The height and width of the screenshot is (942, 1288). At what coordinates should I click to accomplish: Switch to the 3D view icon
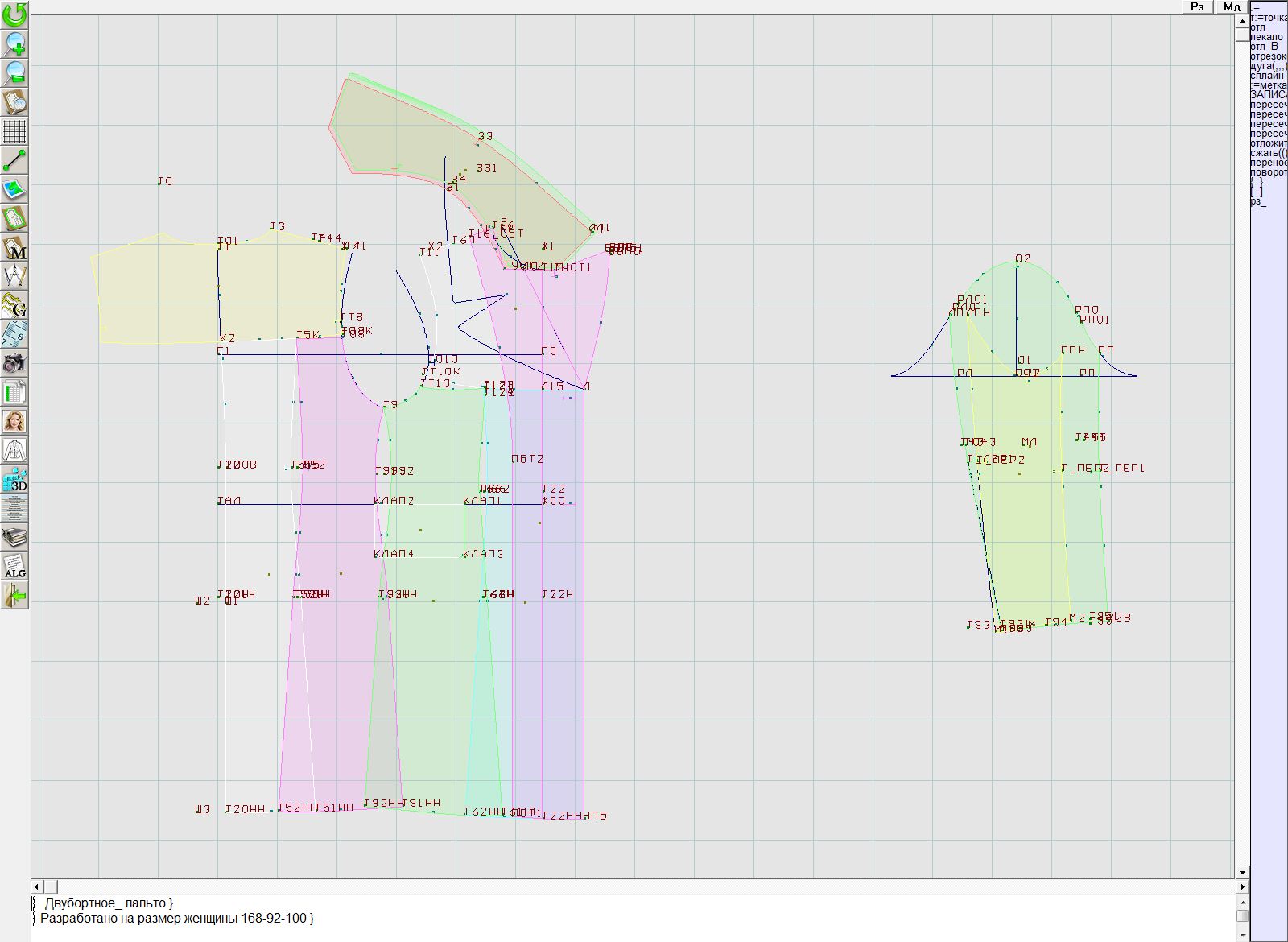pos(14,479)
